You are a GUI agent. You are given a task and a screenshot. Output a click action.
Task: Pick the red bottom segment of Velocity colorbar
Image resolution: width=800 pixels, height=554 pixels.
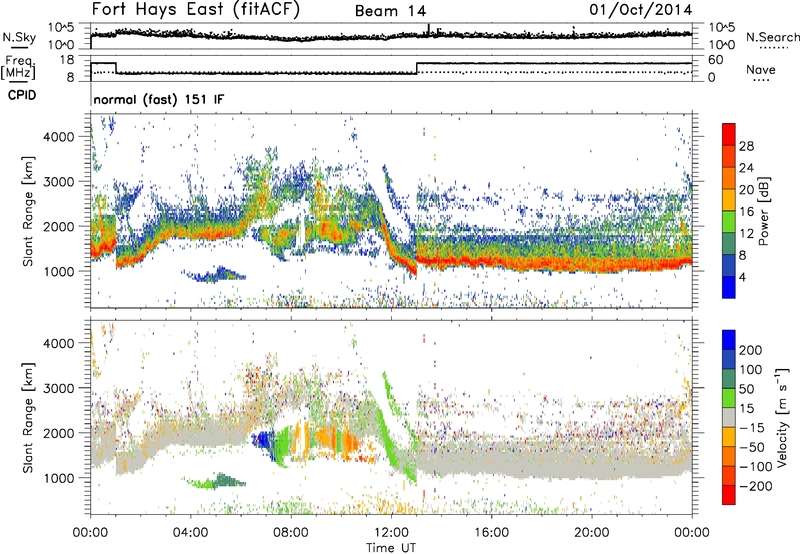[x=729, y=495]
